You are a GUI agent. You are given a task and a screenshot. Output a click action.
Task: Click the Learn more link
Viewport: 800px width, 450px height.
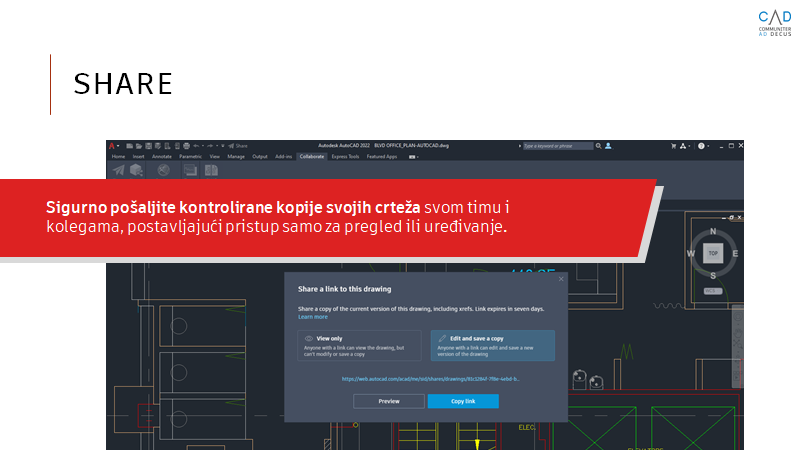(313, 317)
